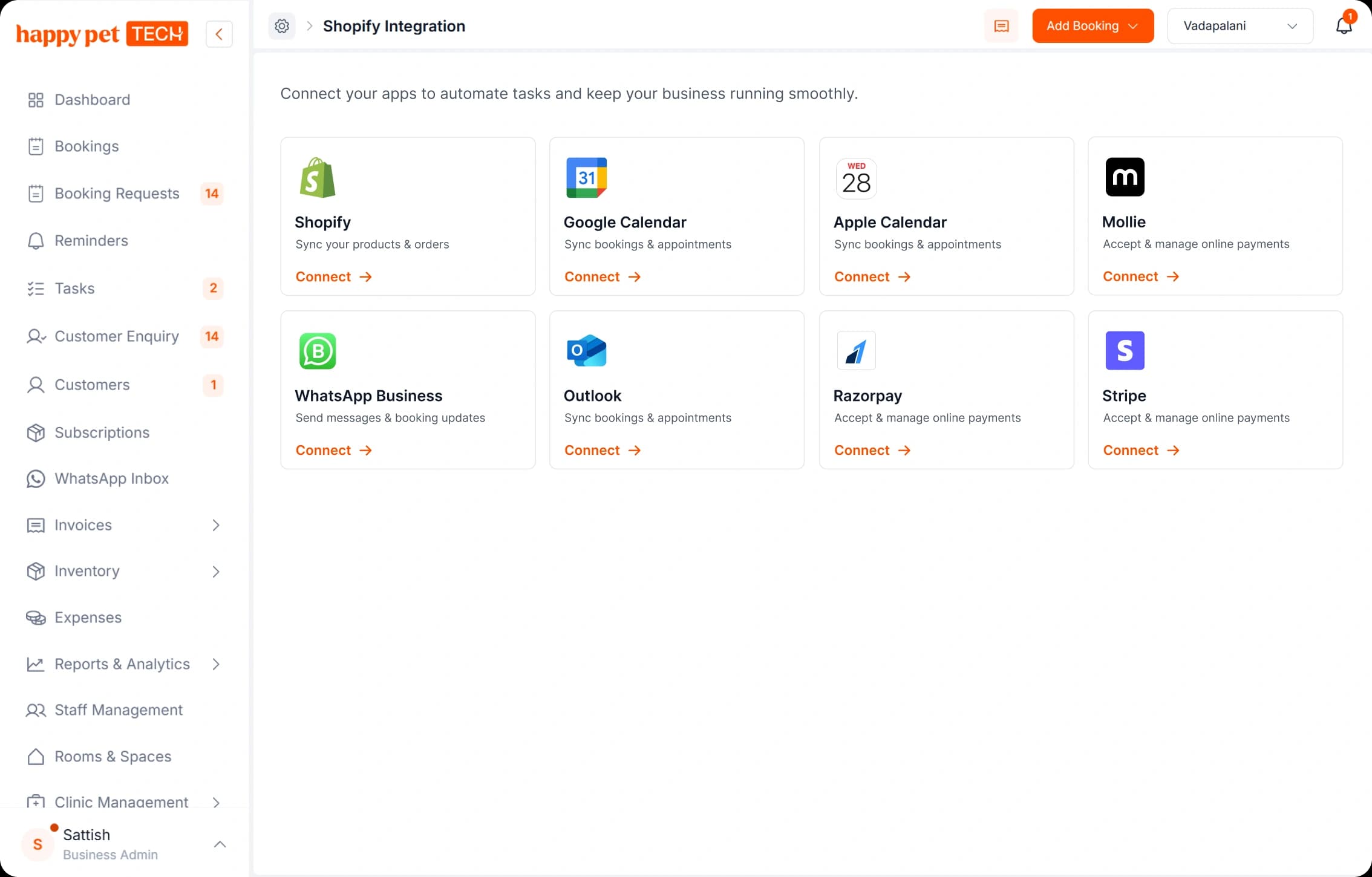1372x877 pixels.
Task: Connect the Shopify integration
Action: pyautogui.click(x=333, y=277)
